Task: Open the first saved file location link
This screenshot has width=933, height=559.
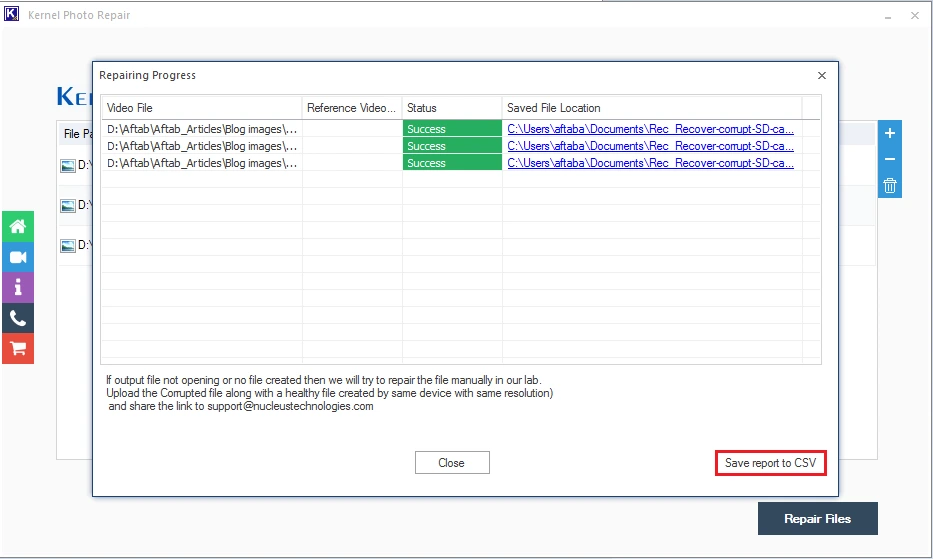Action: (x=650, y=129)
